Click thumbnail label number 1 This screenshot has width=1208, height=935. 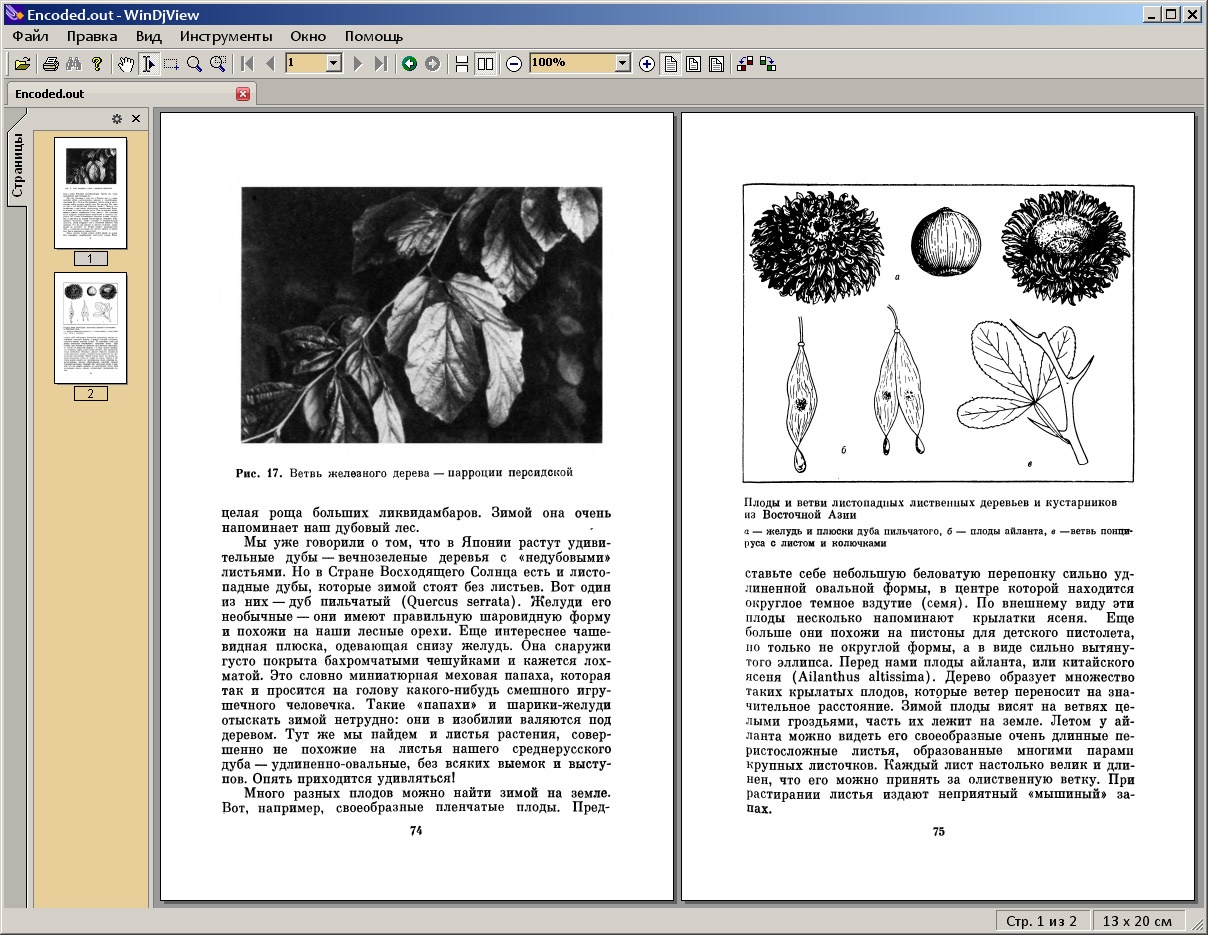point(90,259)
